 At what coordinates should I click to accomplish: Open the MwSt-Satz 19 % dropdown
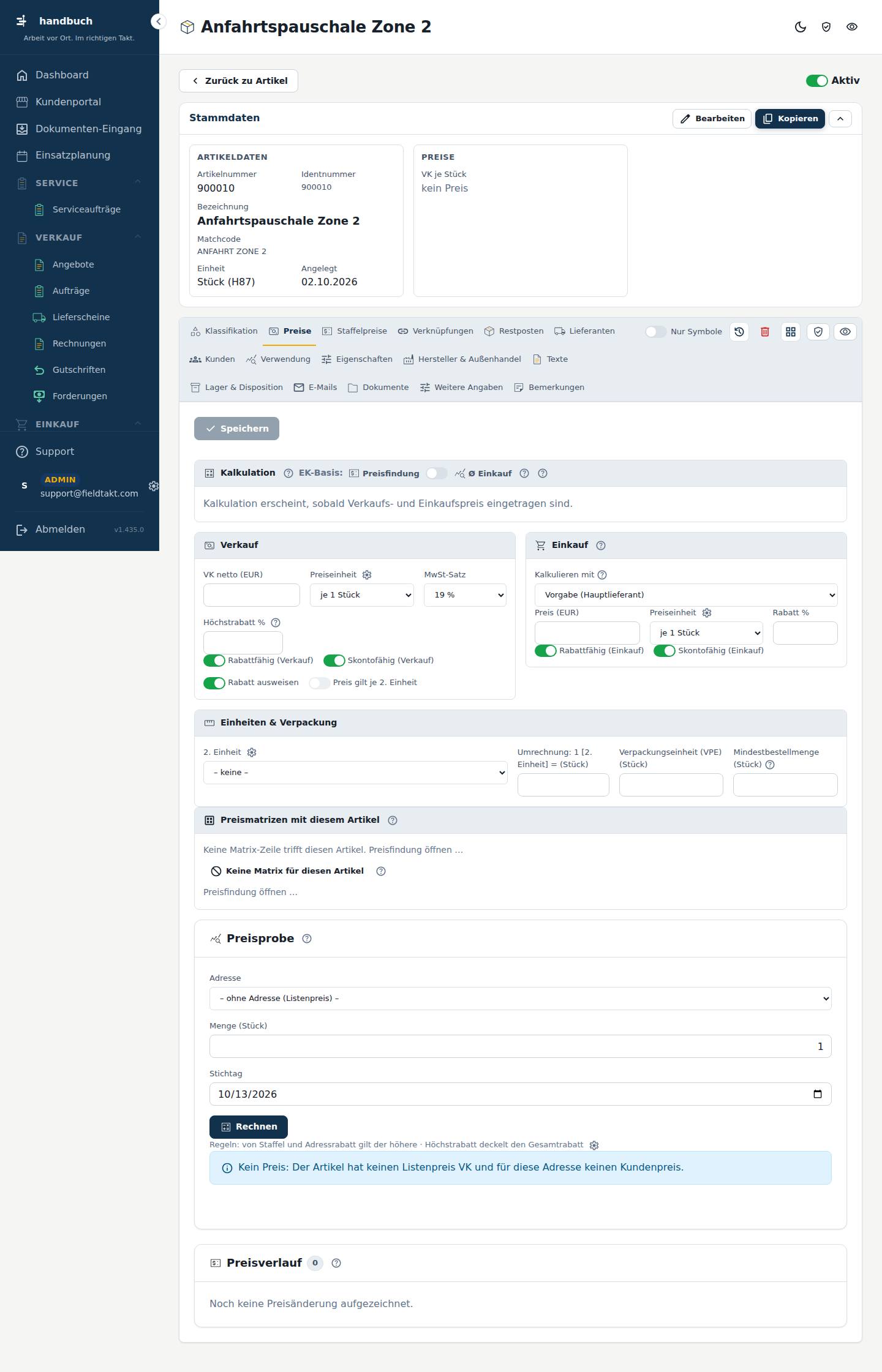pos(465,595)
